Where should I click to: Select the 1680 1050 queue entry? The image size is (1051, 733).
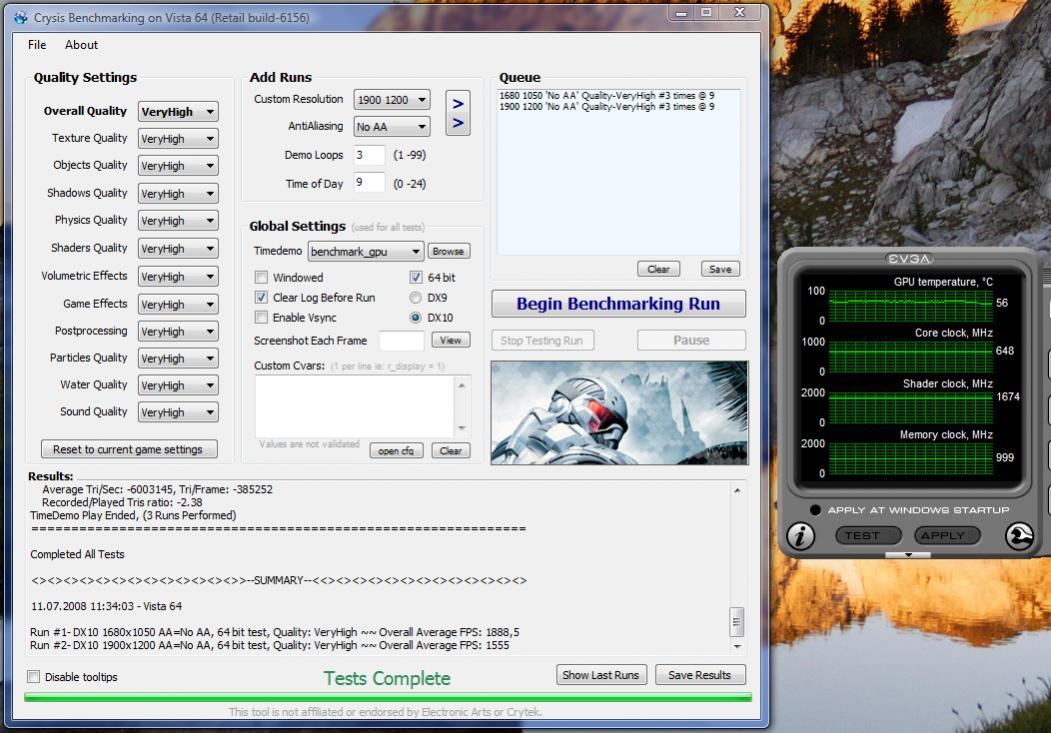coord(607,96)
